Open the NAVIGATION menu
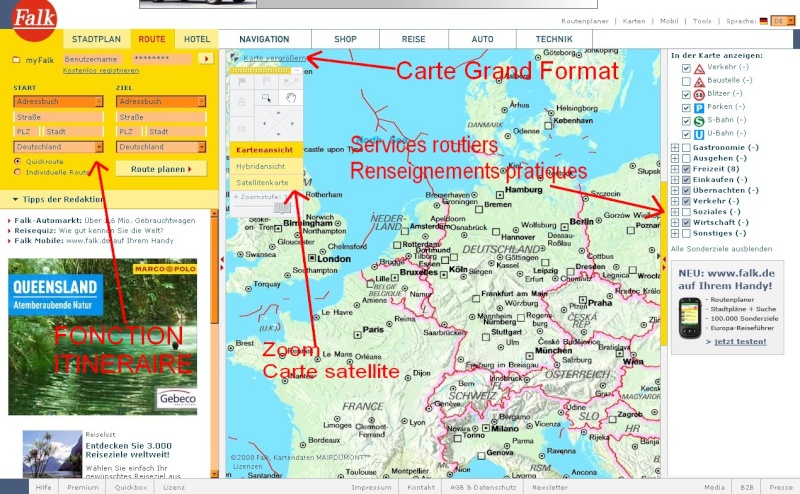 (x=264, y=39)
